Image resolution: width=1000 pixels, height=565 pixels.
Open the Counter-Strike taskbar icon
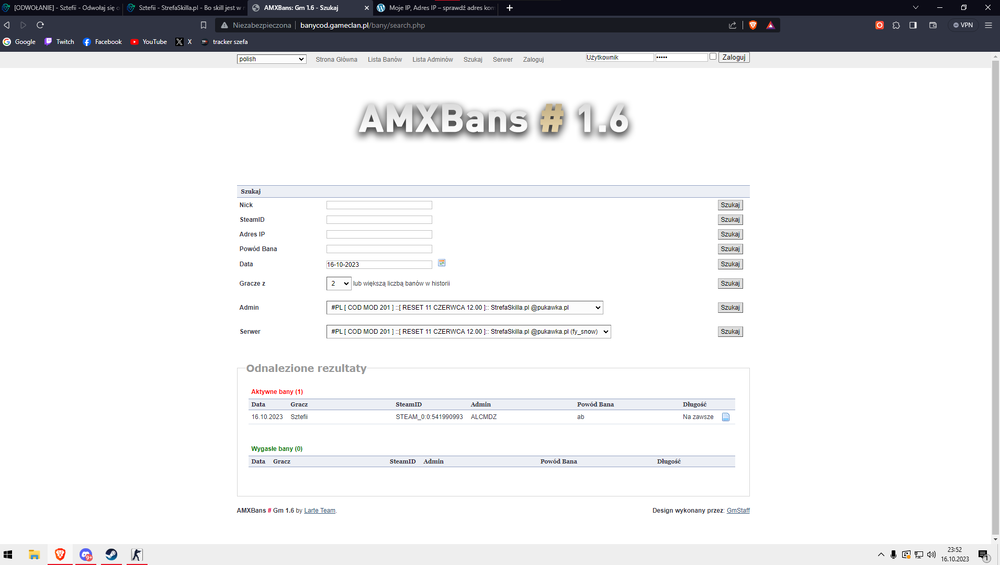[136, 554]
